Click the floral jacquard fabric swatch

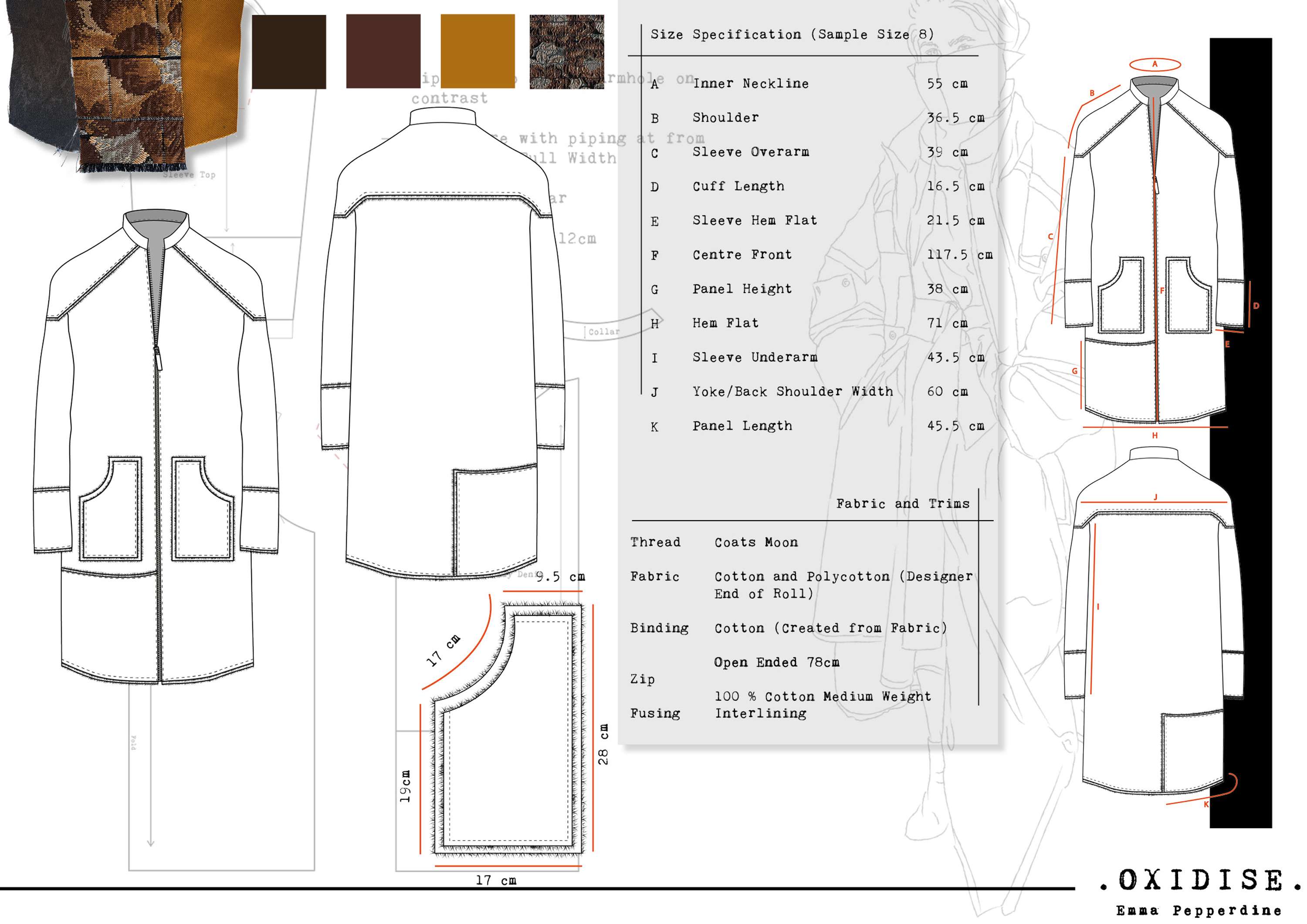point(566,52)
